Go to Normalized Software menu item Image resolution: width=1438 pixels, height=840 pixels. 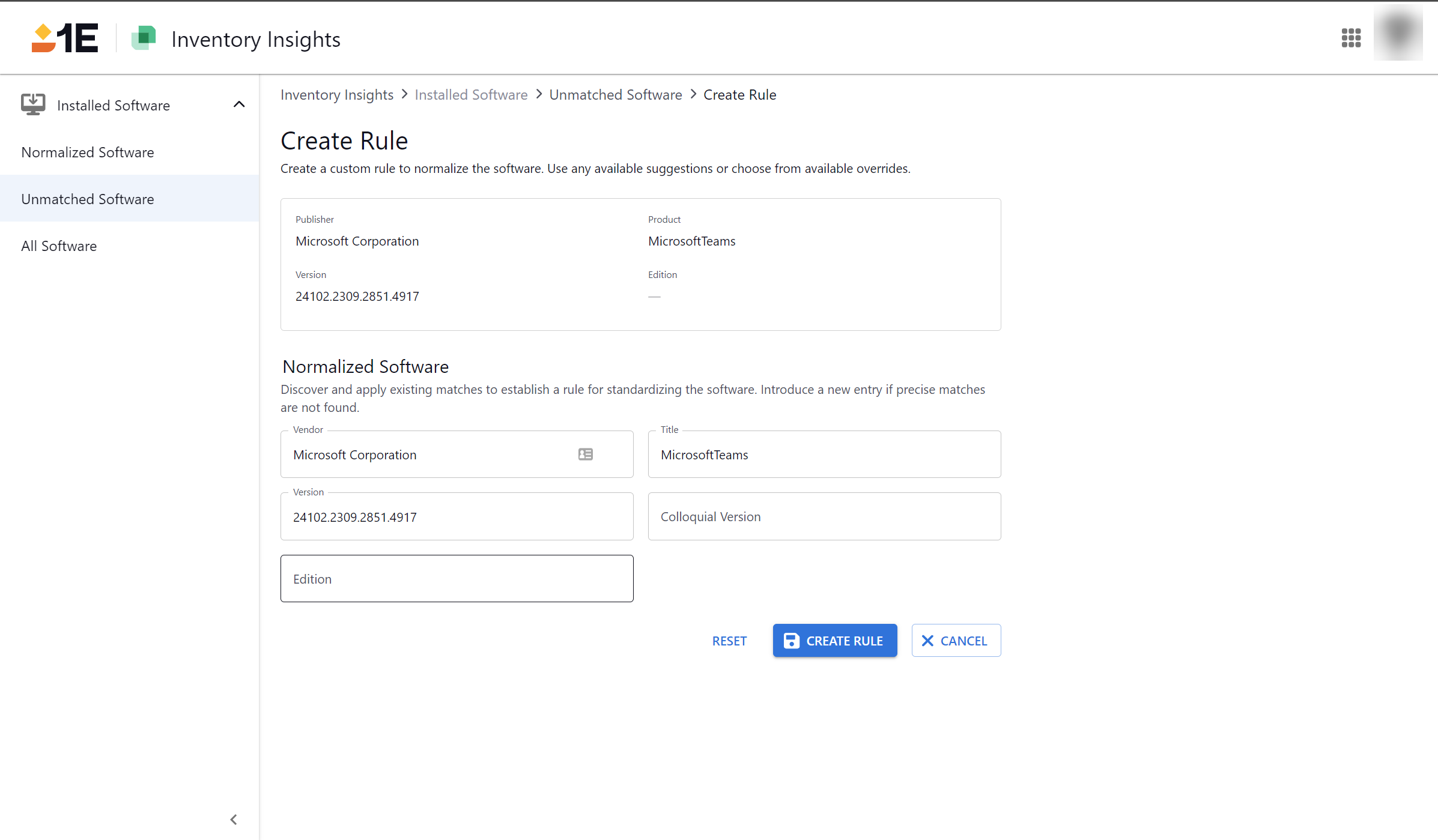point(88,153)
